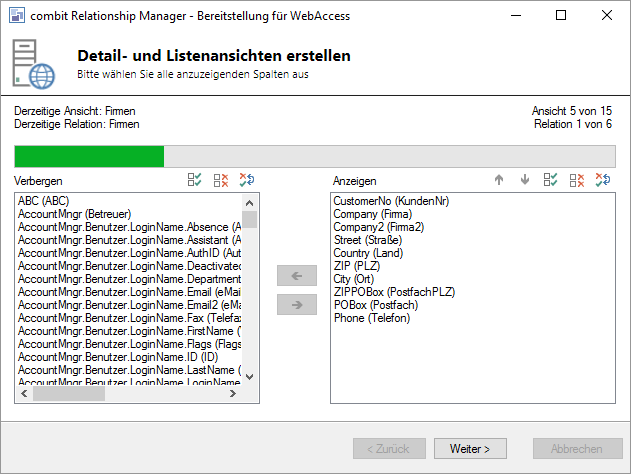Viewport: 631px width, 474px height.
Task: Move selected Anzeigen column down
Action: pyautogui.click(x=524, y=180)
